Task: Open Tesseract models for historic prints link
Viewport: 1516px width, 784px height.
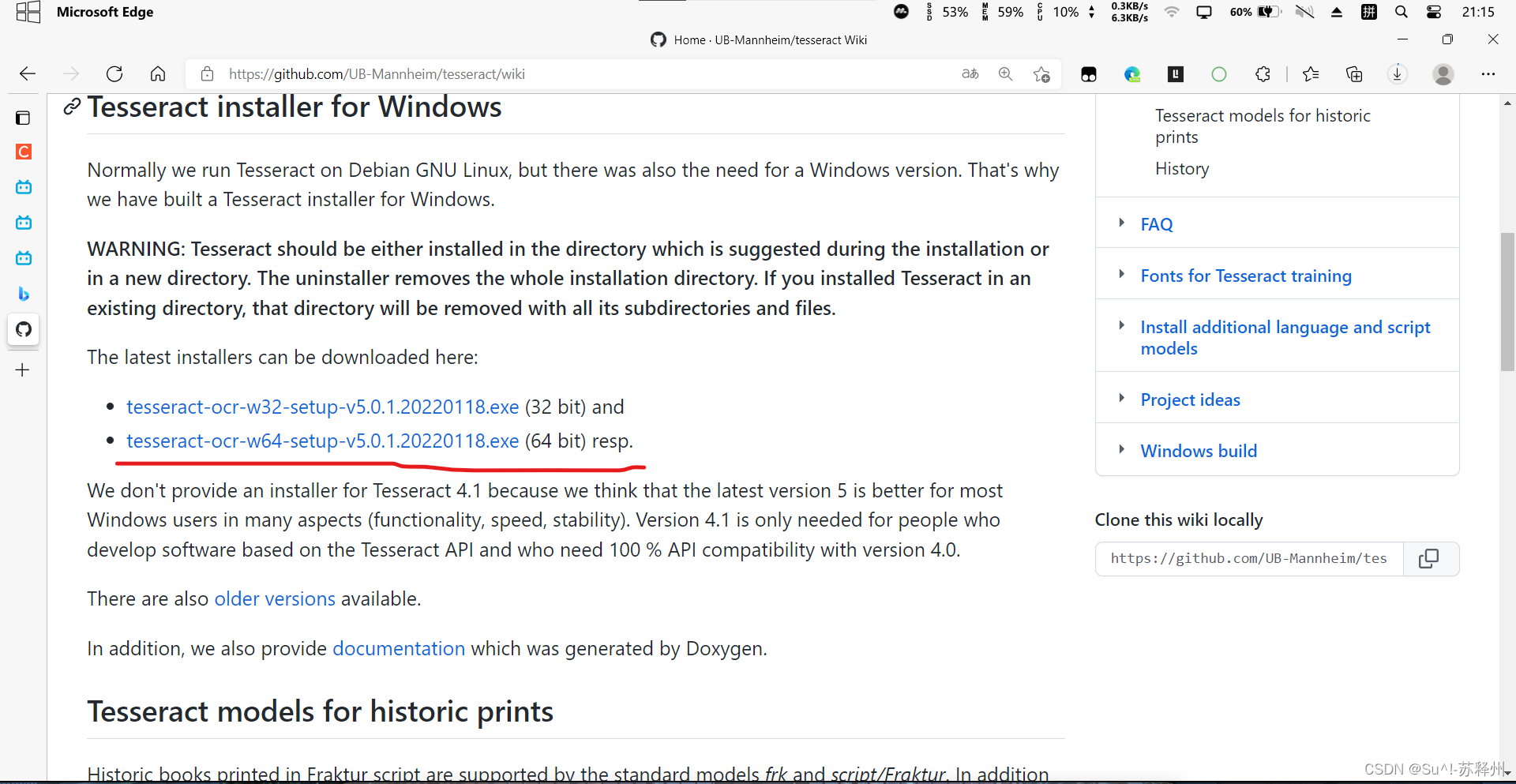Action: point(1263,126)
